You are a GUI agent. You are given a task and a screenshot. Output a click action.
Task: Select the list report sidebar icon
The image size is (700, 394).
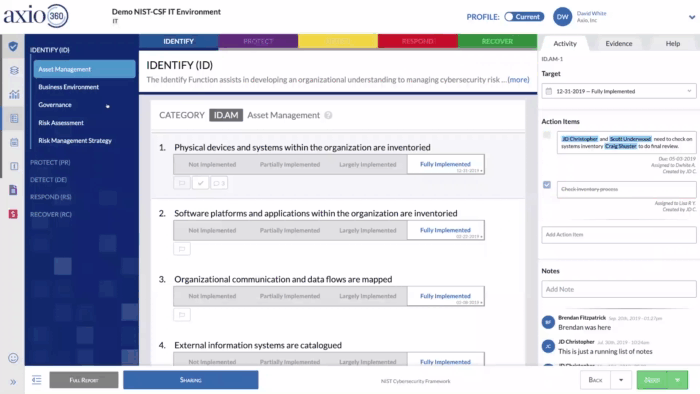point(14,118)
